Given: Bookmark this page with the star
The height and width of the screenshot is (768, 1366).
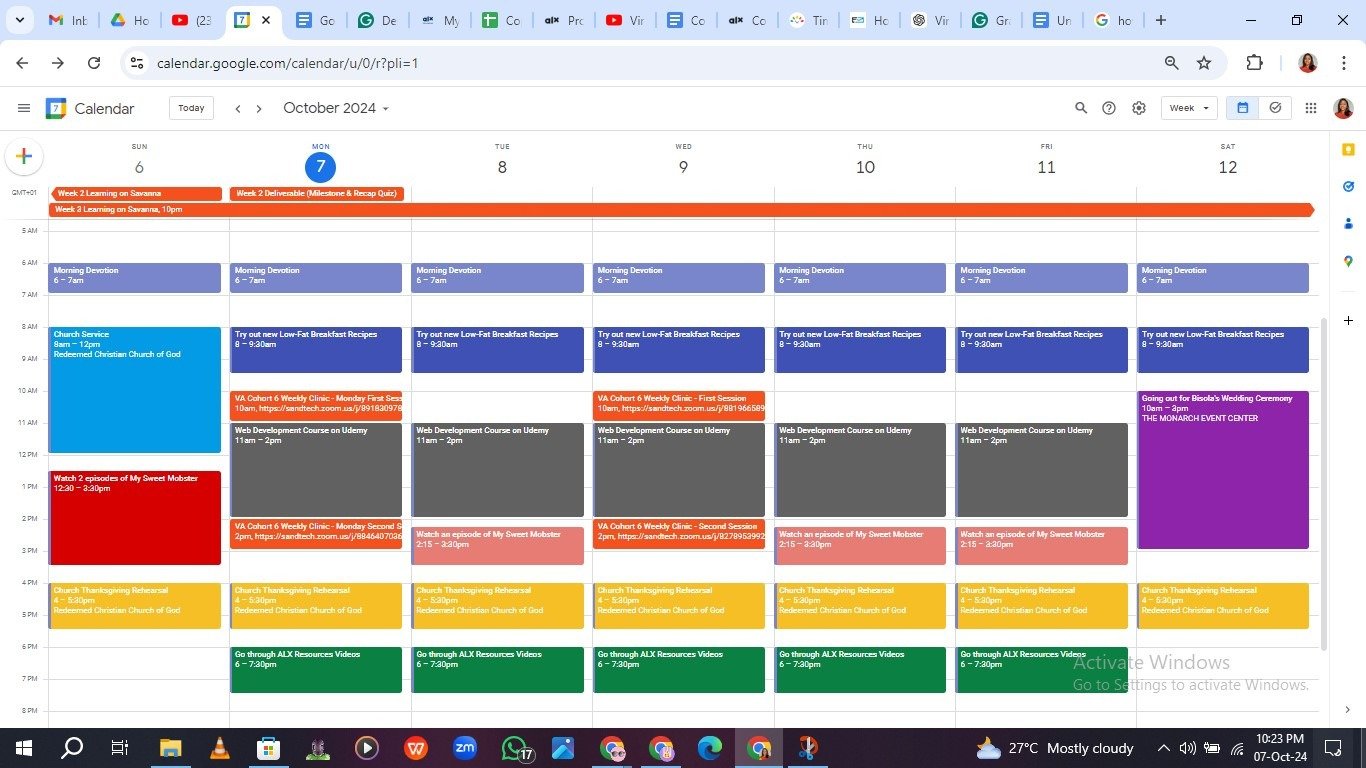Looking at the screenshot, I should 1204,63.
